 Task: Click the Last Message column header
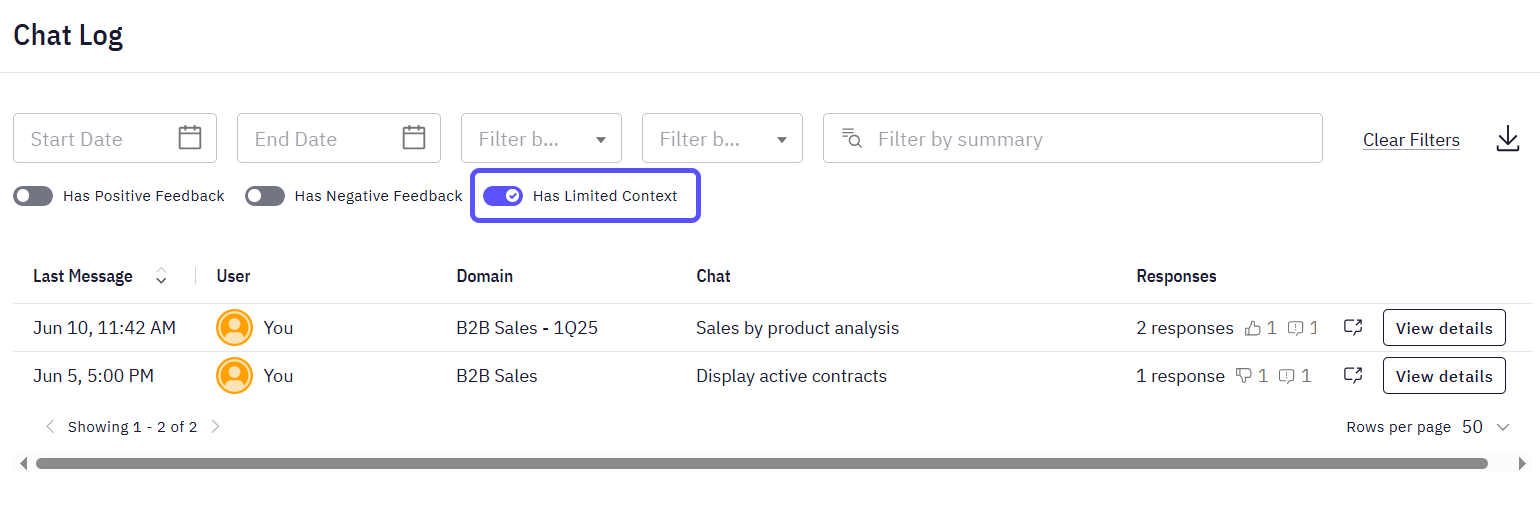tap(83, 276)
